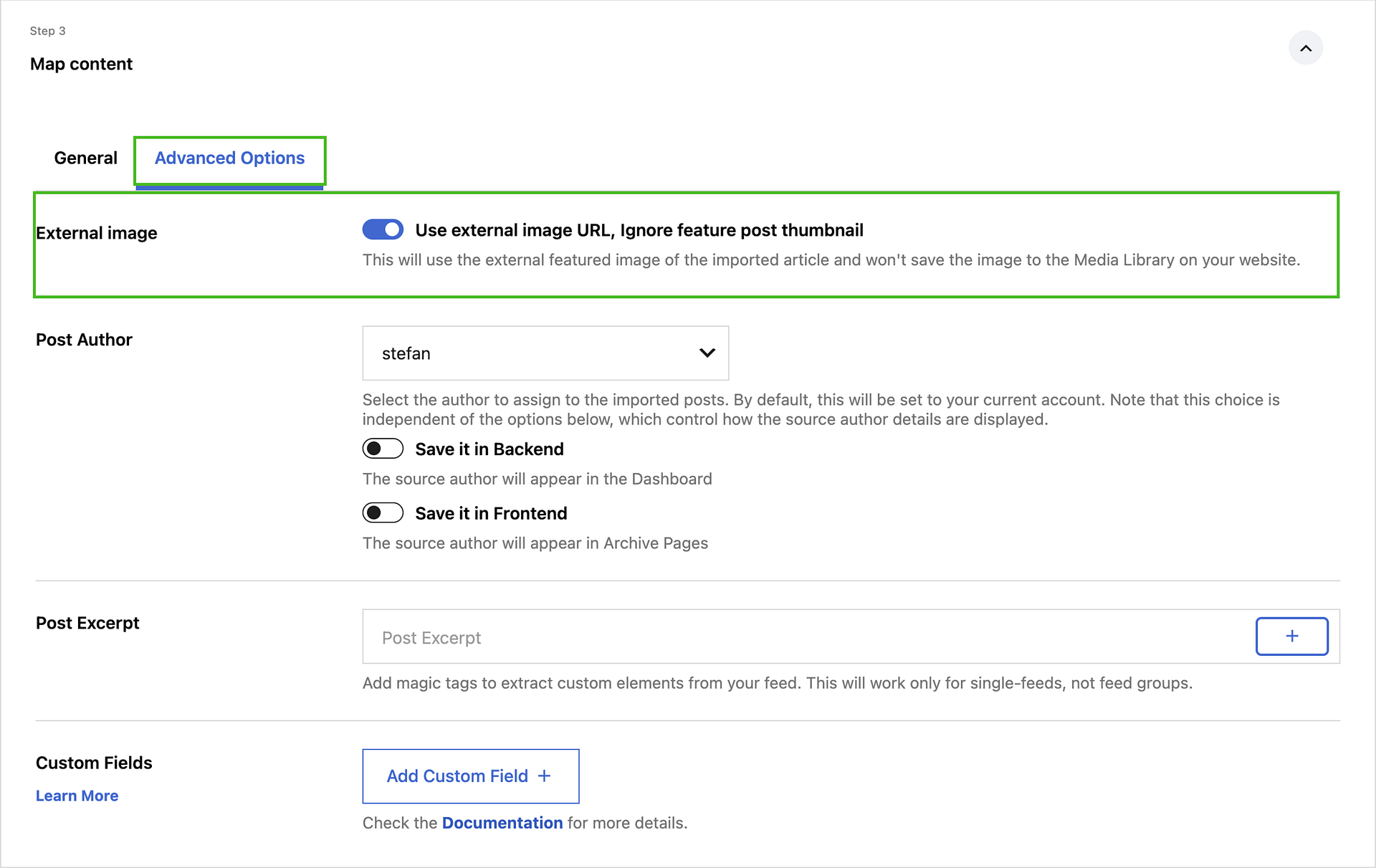
Task: Open the Documentation link
Action: coord(502,823)
